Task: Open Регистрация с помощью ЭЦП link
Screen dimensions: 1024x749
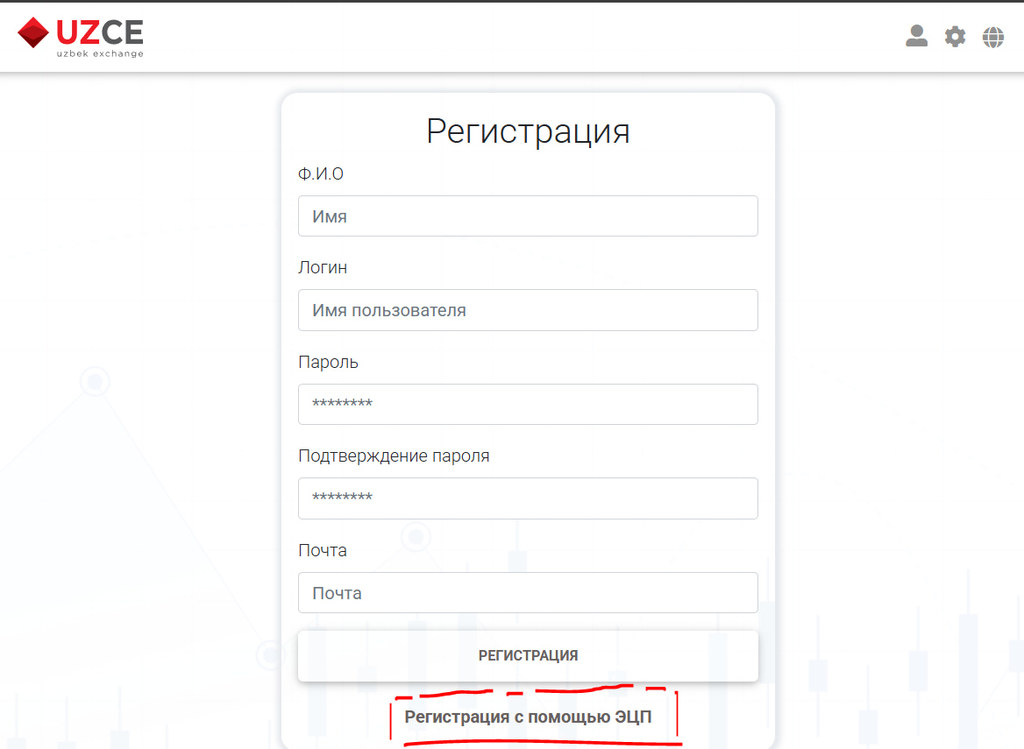Action: [527, 717]
